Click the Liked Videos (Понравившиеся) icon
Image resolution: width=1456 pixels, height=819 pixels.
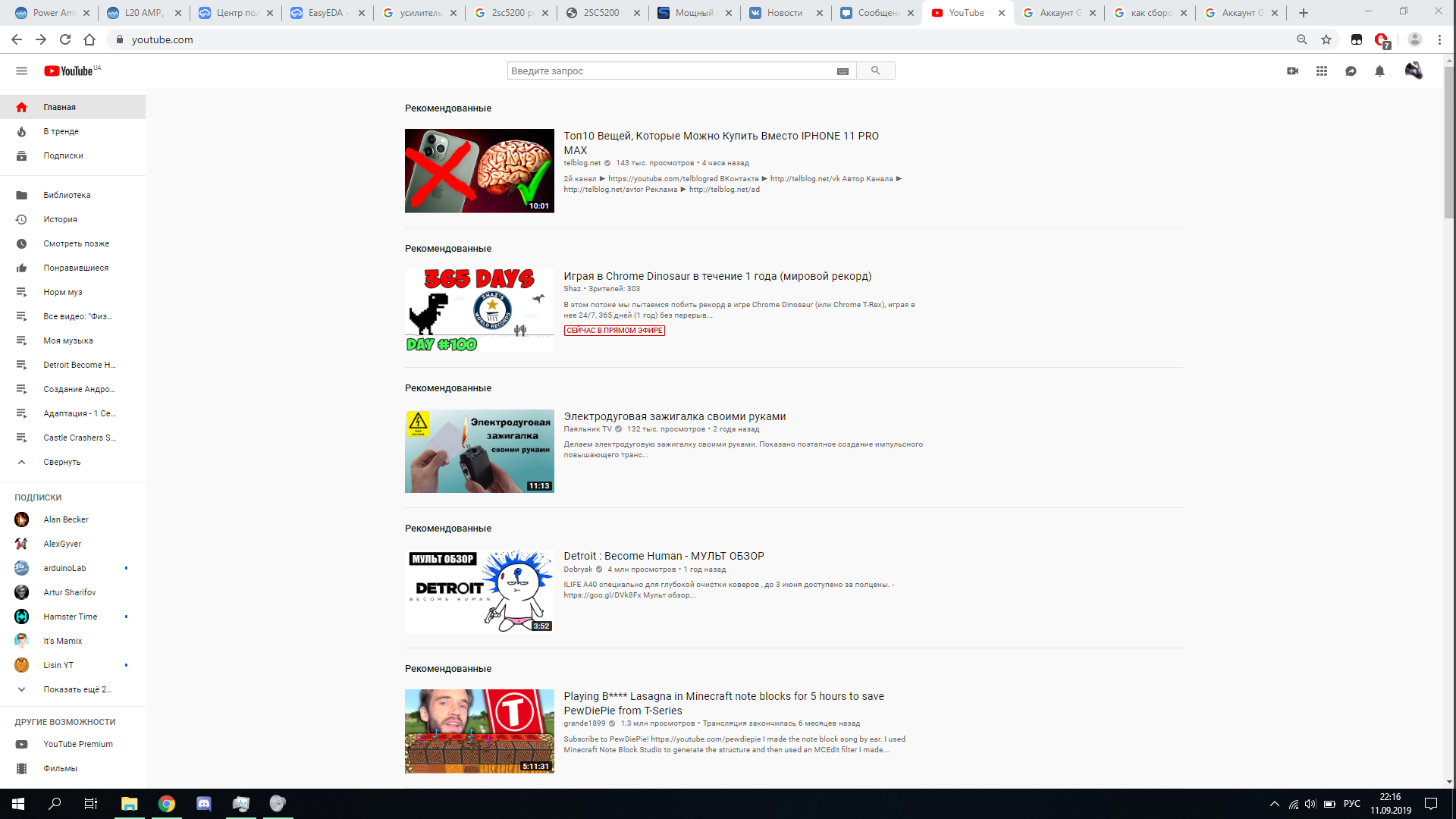click(21, 267)
